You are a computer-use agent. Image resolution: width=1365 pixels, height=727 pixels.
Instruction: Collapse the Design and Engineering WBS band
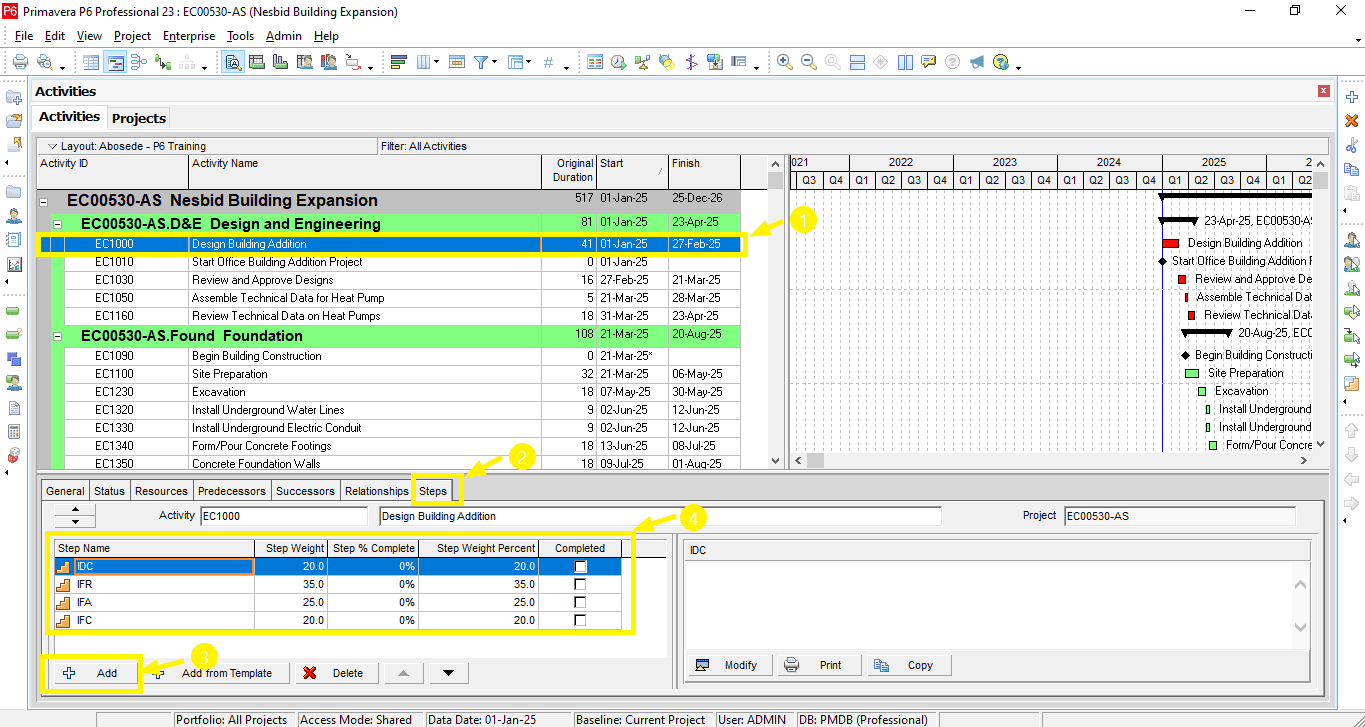(x=57, y=224)
